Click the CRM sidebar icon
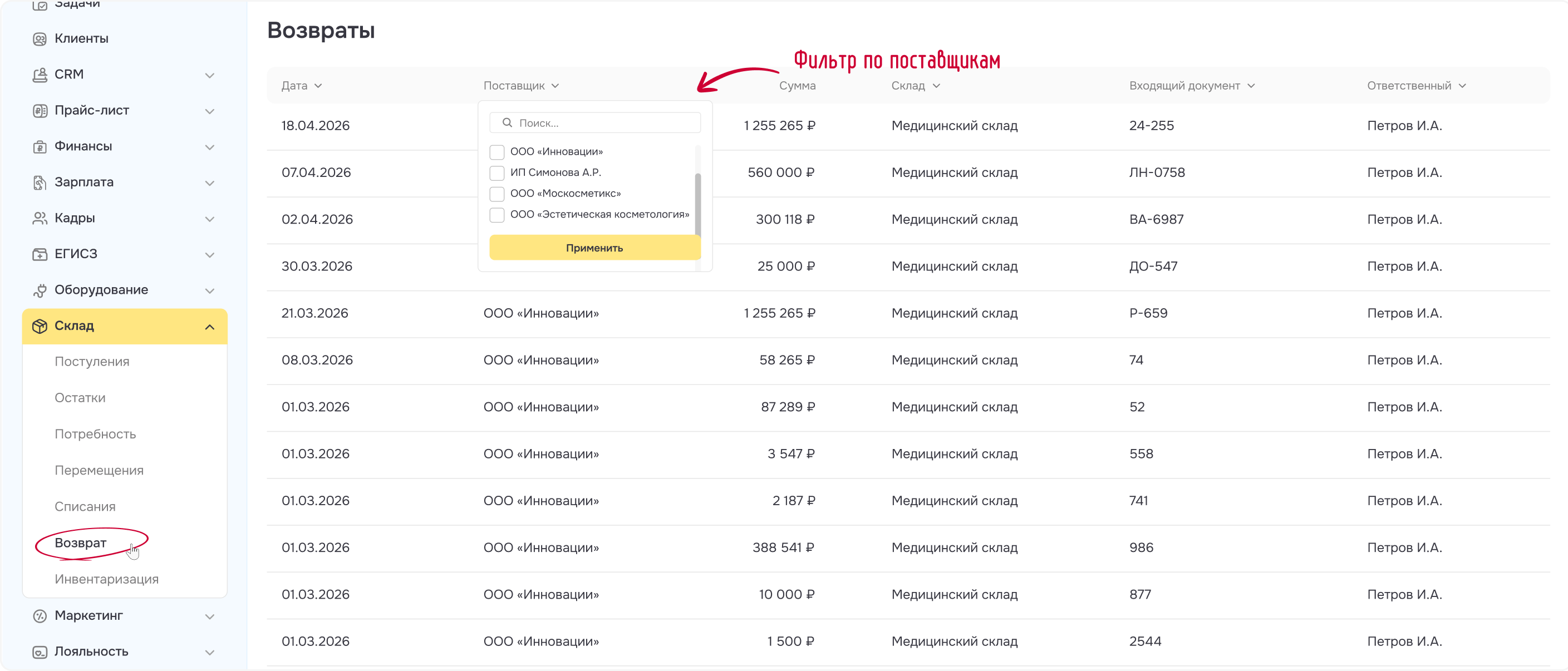Screen dimensions: 1568x671 (x=40, y=75)
